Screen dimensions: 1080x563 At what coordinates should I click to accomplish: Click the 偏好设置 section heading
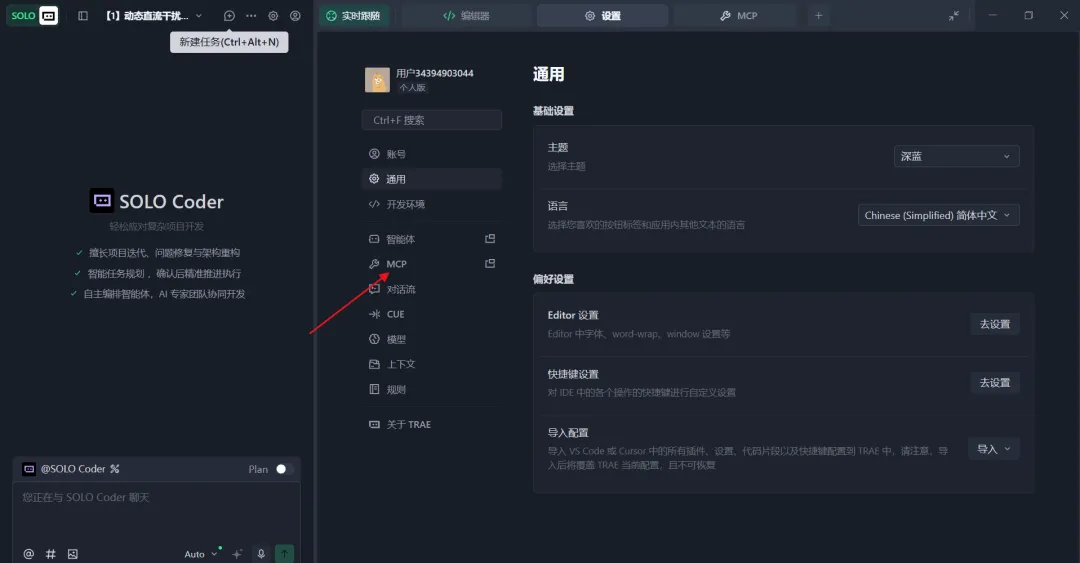point(553,279)
